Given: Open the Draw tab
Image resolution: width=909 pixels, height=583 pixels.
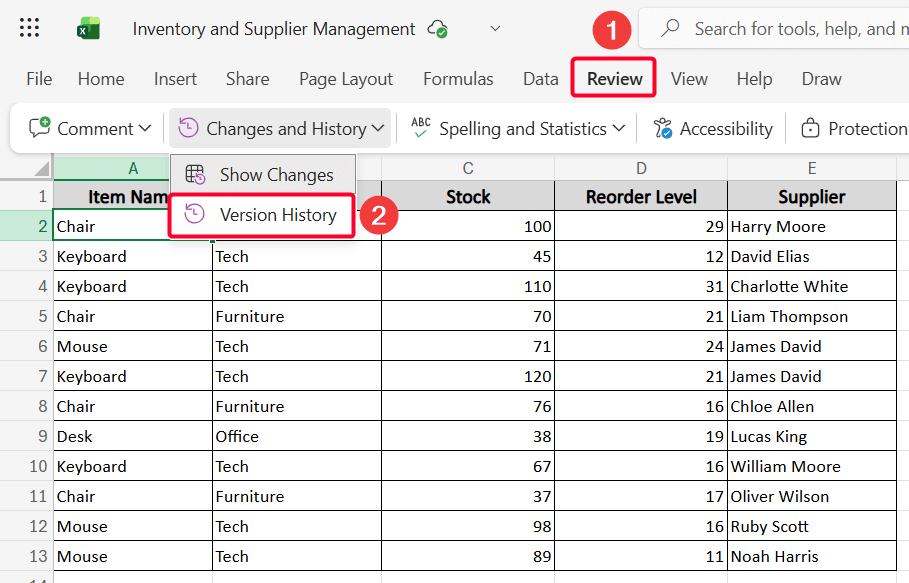Looking at the screenshot, I should point(821,79).
